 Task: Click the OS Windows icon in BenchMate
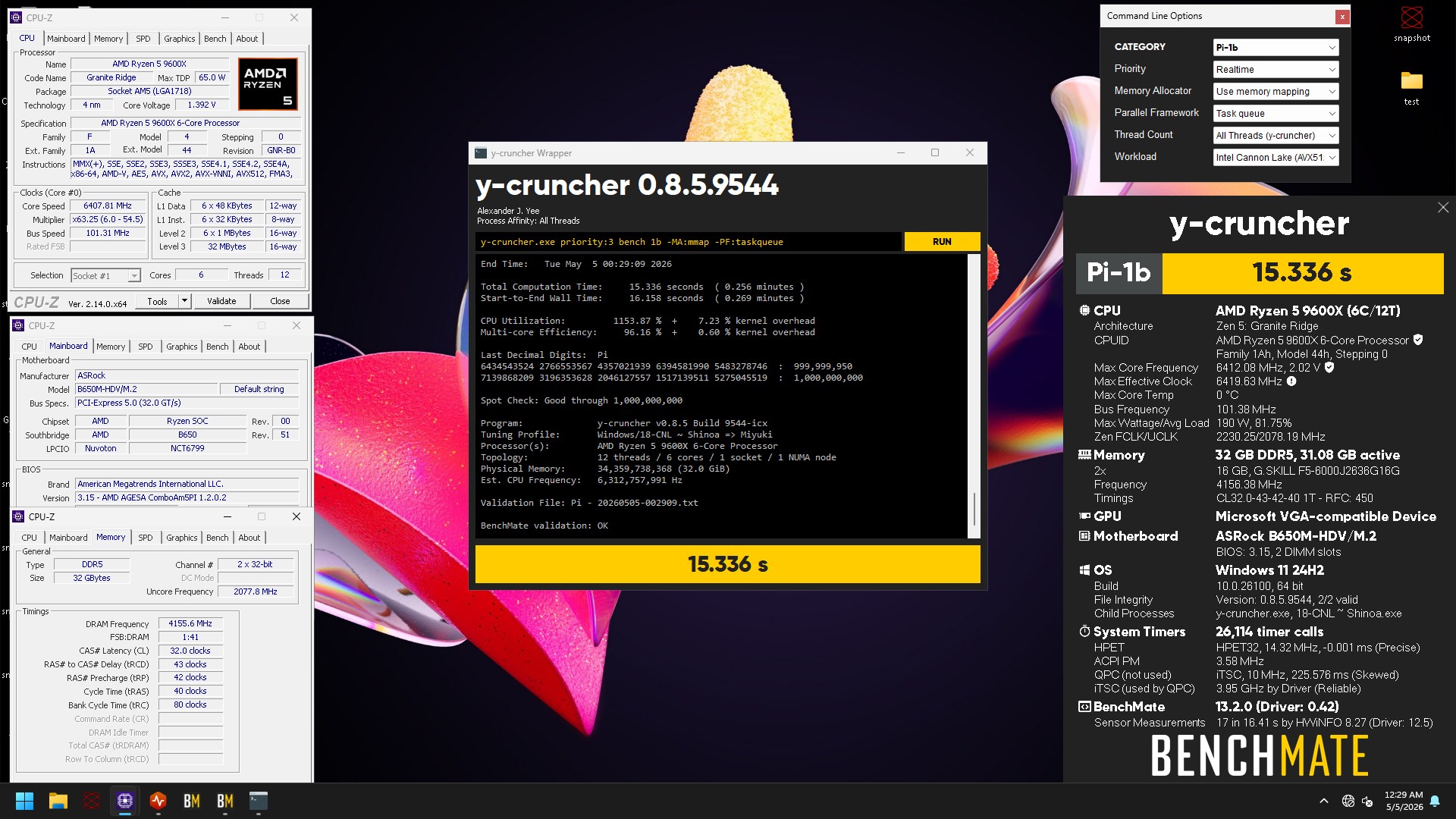(x=1084, y=570)
